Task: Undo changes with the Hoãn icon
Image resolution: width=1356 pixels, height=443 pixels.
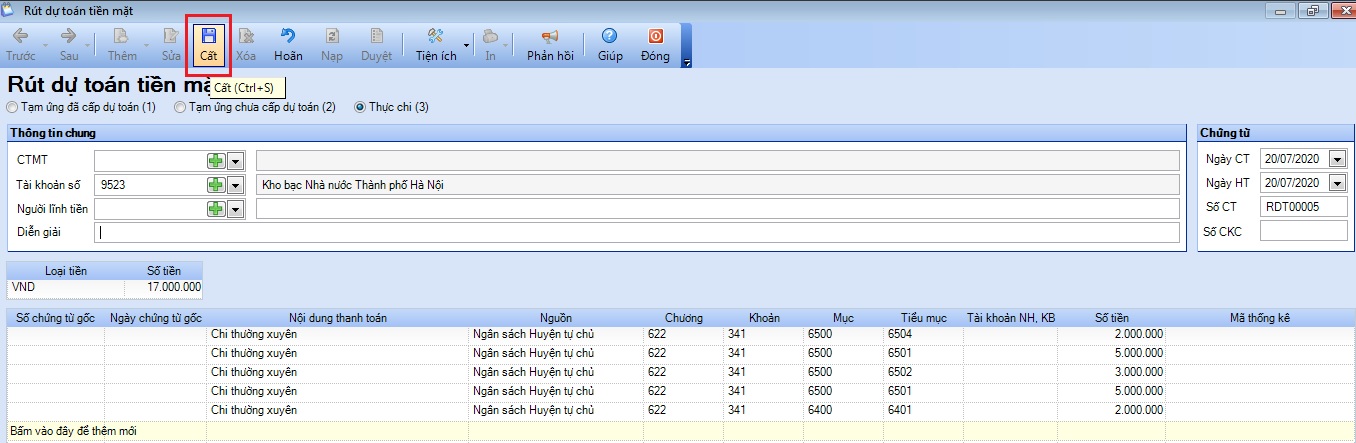Action: pos(288,36)
